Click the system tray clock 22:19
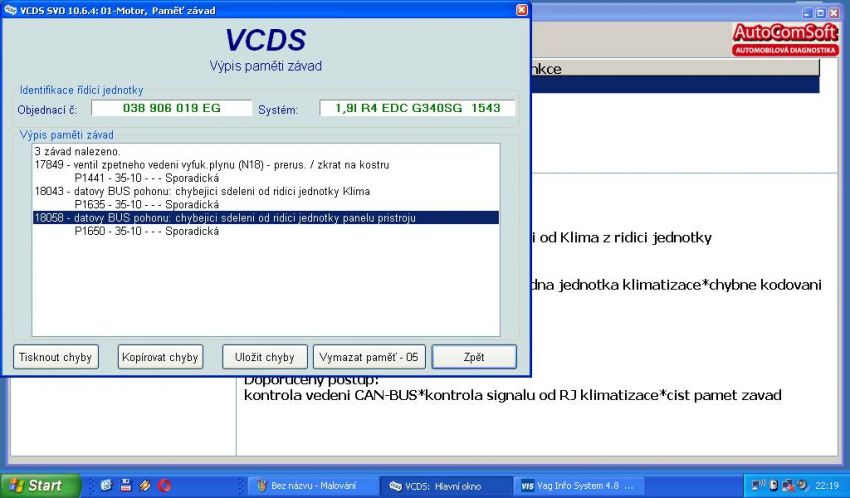The height and width of the screenshot is (498, 850). [827, 486]
